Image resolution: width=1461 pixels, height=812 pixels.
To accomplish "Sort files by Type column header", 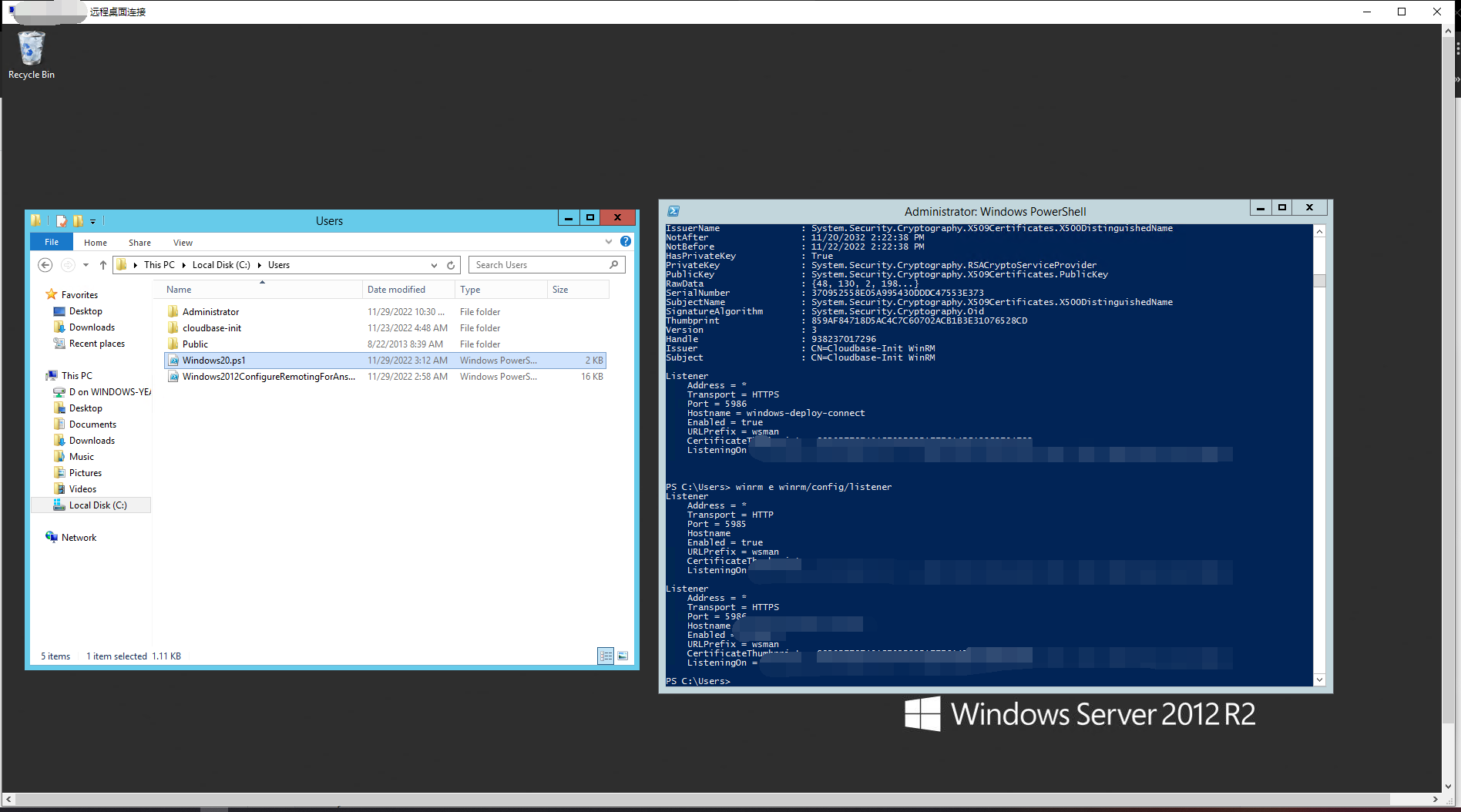I will pyautogui.click(x=501, y=290).
